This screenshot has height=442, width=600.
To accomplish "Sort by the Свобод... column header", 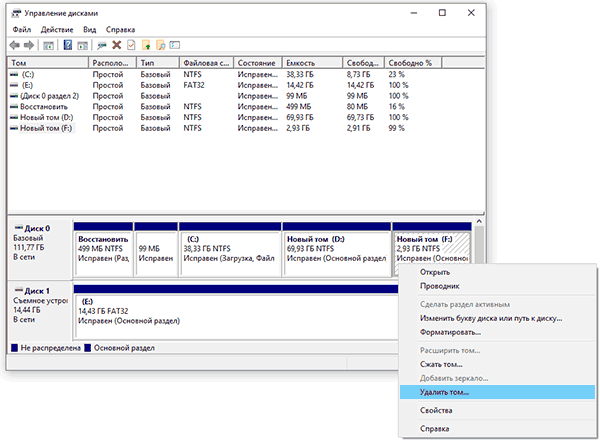I will click(x=364, y=63).
